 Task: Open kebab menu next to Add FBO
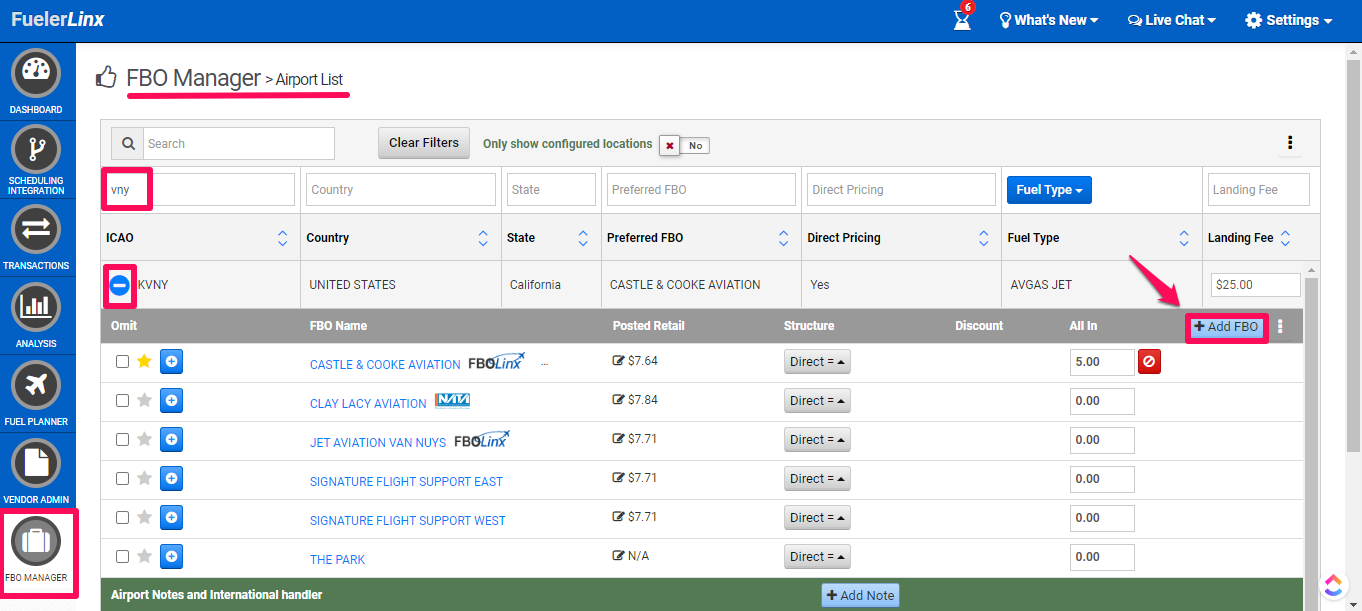click(1281, 327)
